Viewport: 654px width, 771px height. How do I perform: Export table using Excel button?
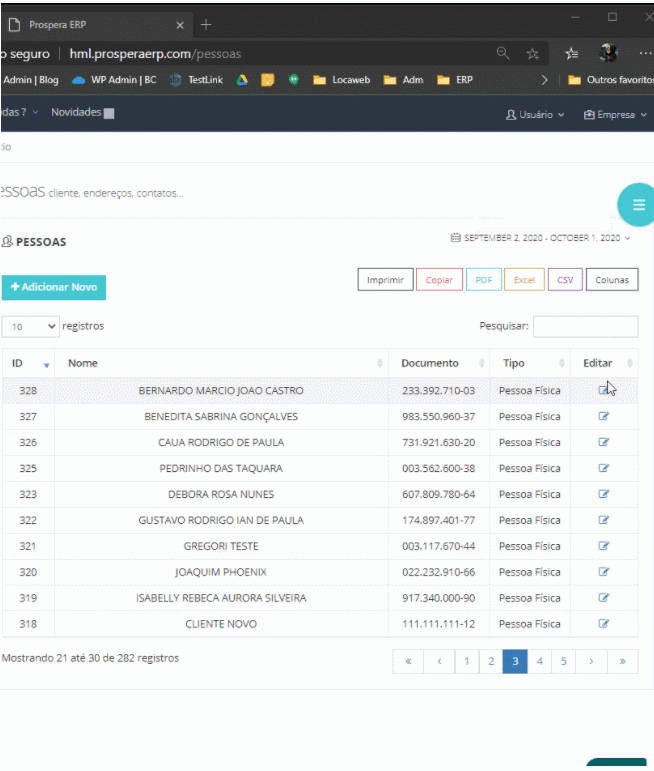click(524, 280)
